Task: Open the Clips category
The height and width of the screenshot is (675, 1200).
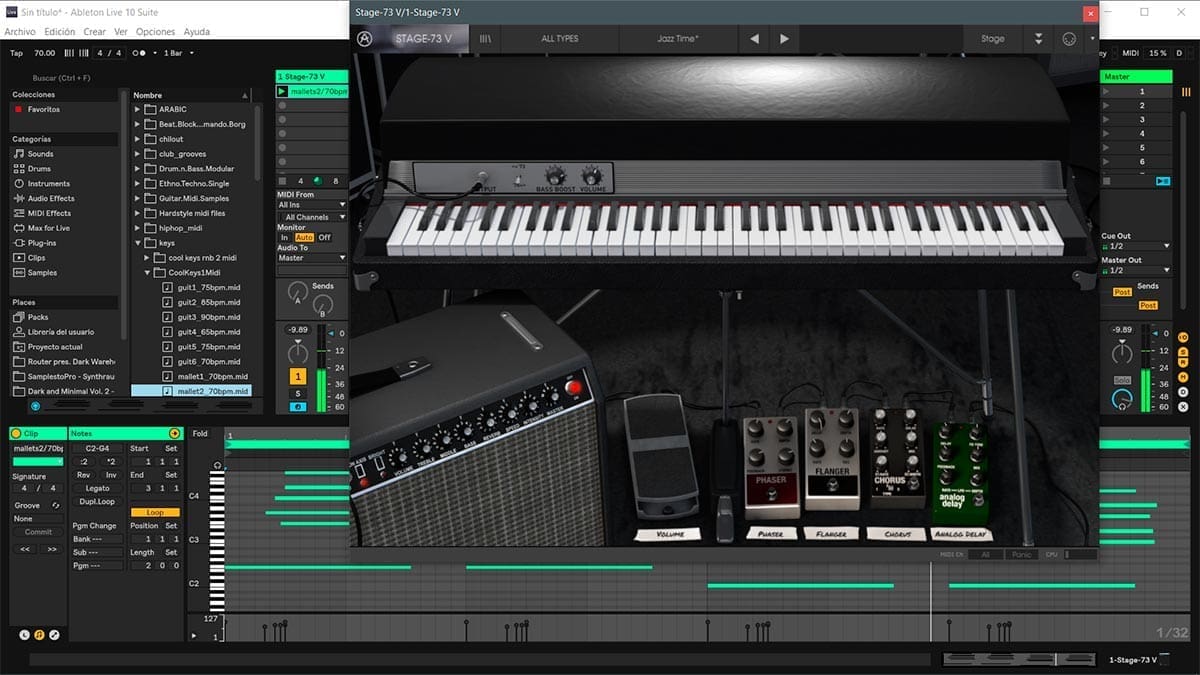Action: coord(29,258)
